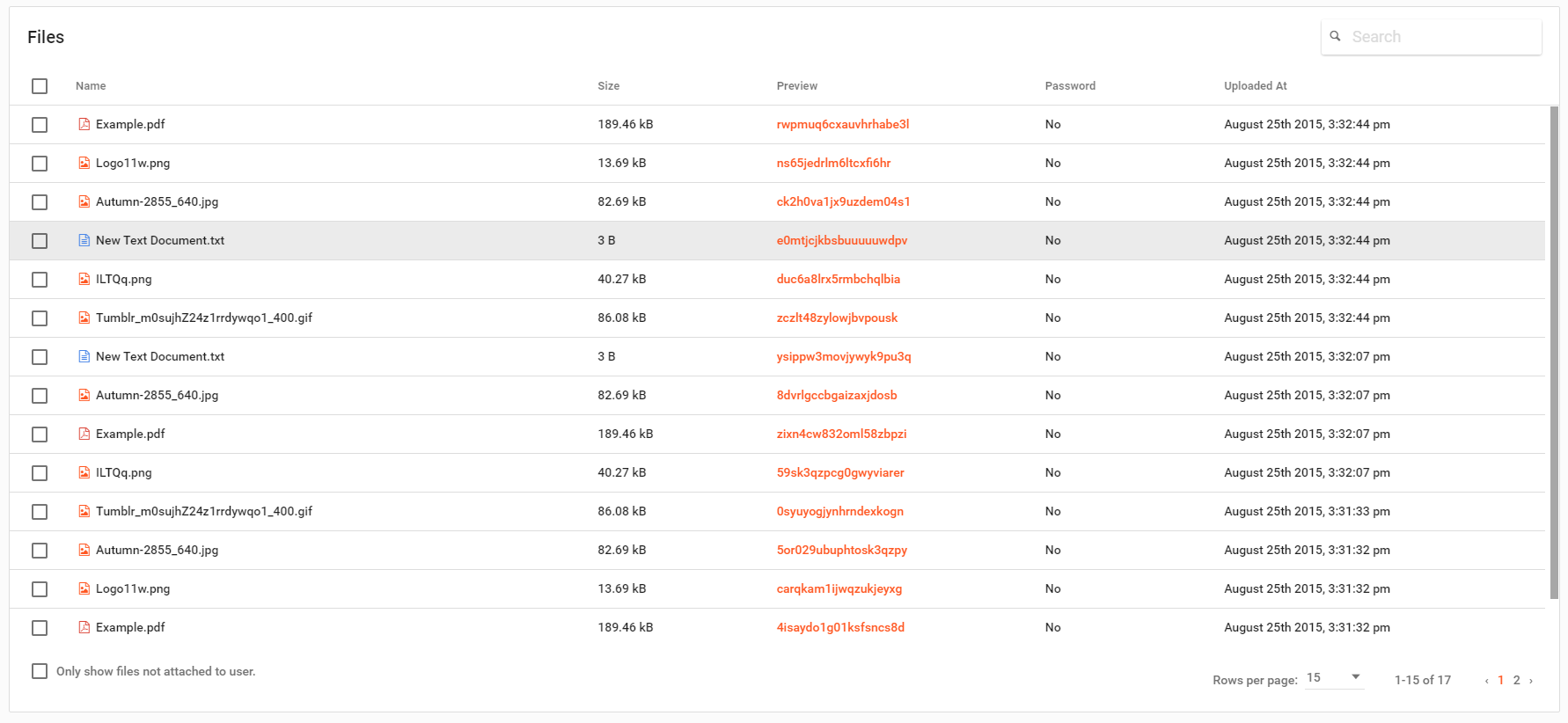
Task: Check the box for the 40.27 kB ILTQq.png uploaded 3:32:44 pm
Action: (x=40, y=279)
